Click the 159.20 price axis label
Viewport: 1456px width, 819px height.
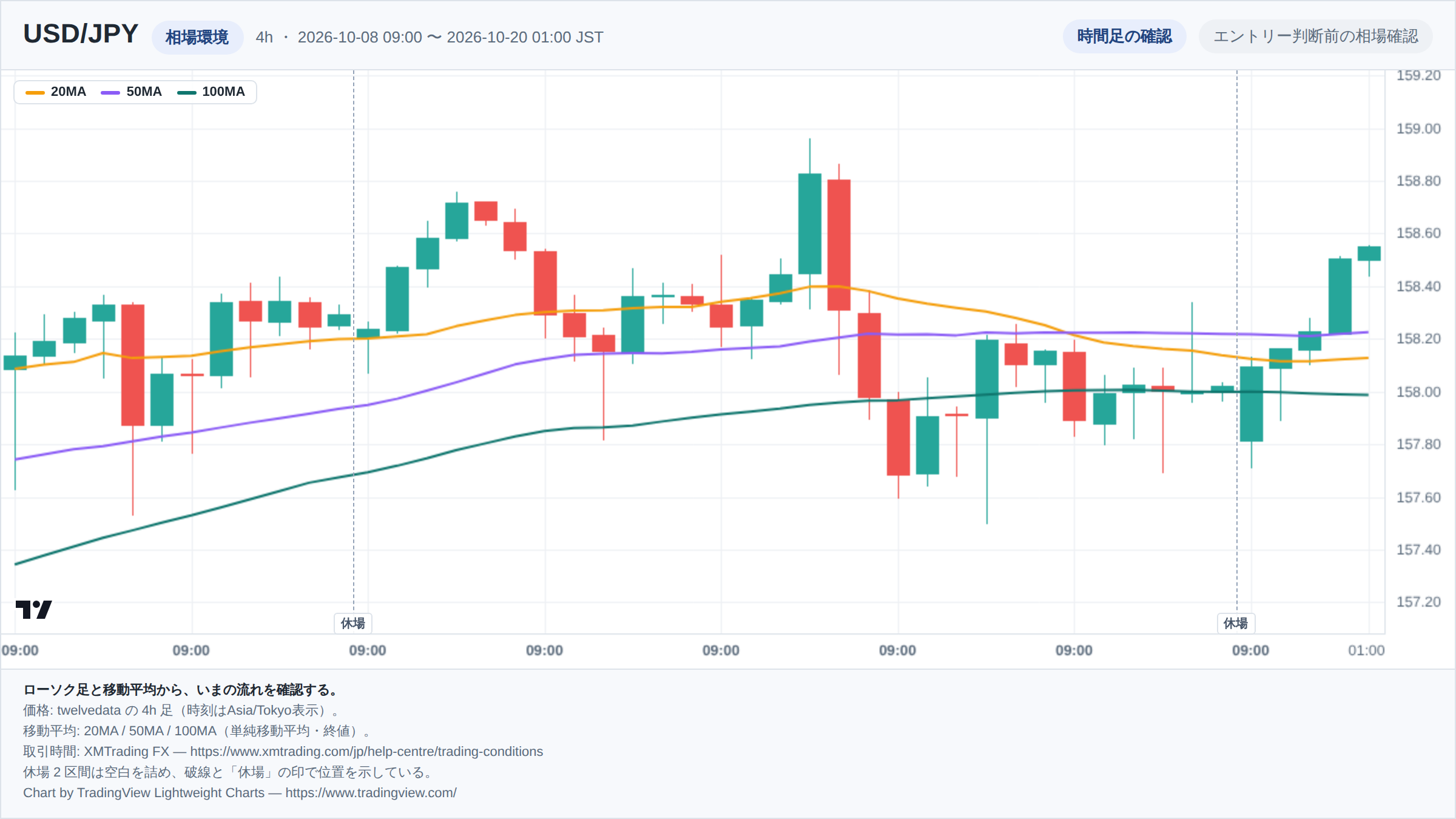(1418, 75)
